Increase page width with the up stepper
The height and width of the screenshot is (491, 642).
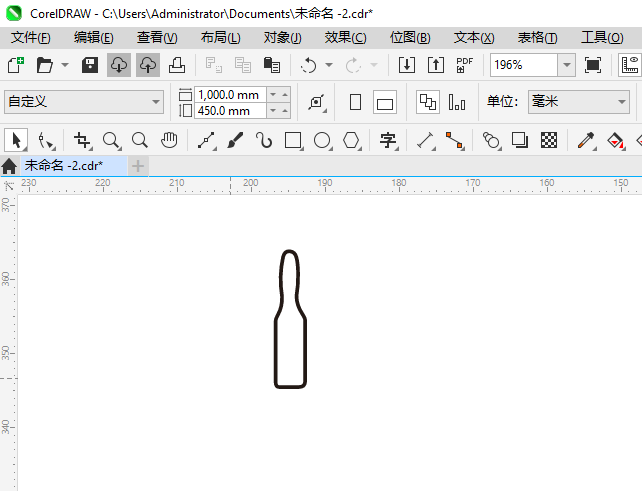pos(285,95)
